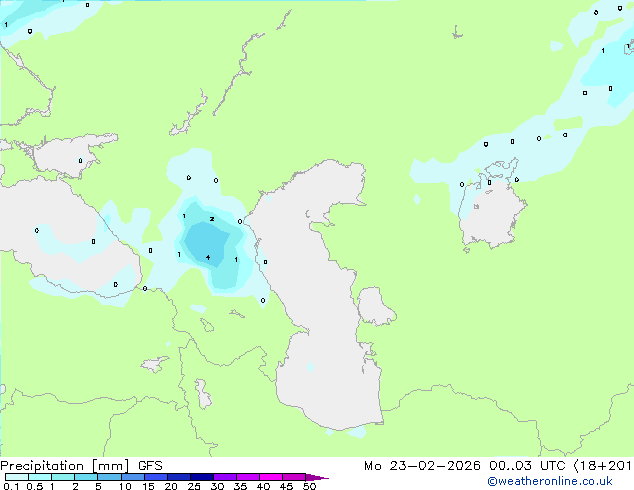Viewport: 634px width, 490px height.
Task: Click the 45–50 mm legend color swatch
Action: [x=293, y=477]
